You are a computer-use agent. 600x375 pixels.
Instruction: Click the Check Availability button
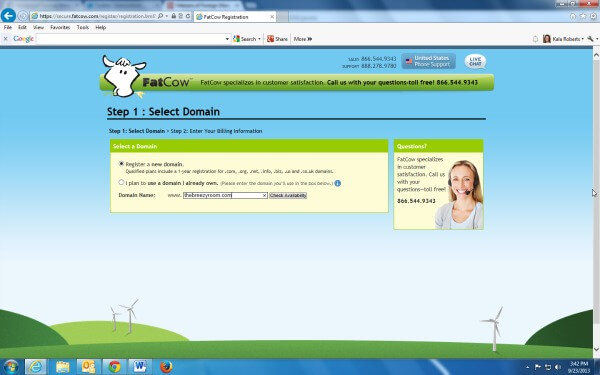click(288, 196)
